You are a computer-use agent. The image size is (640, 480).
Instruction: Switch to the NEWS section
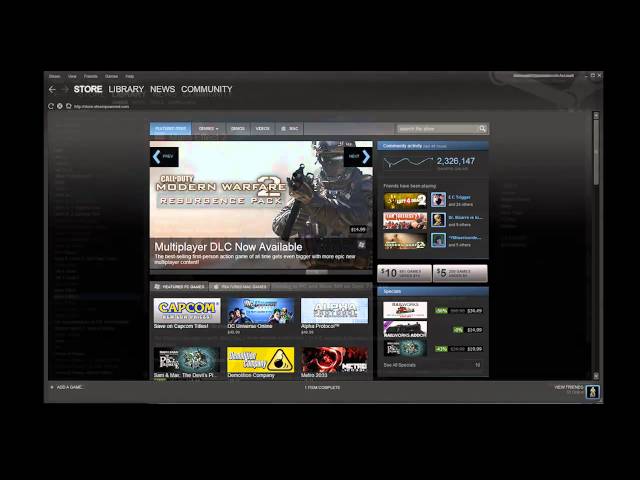(x=162, y=89)
